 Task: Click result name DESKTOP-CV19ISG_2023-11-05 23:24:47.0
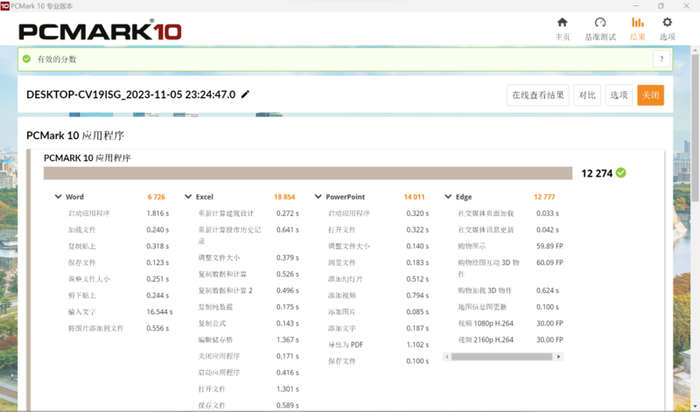tap(131, 95)
